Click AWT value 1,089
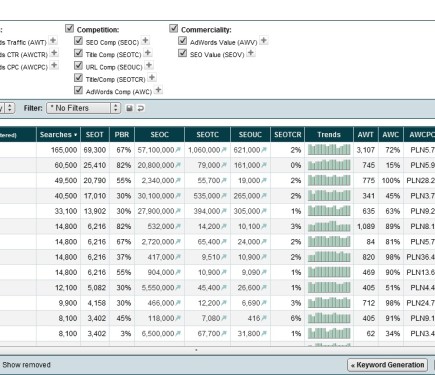The image size is (435, 375). tap(366, 227)
